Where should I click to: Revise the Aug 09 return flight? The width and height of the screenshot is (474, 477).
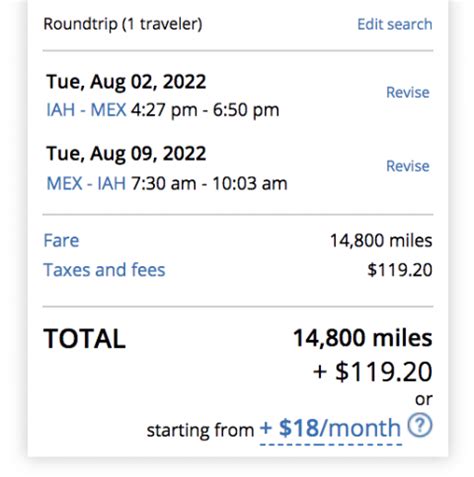[x=408, y=166]
